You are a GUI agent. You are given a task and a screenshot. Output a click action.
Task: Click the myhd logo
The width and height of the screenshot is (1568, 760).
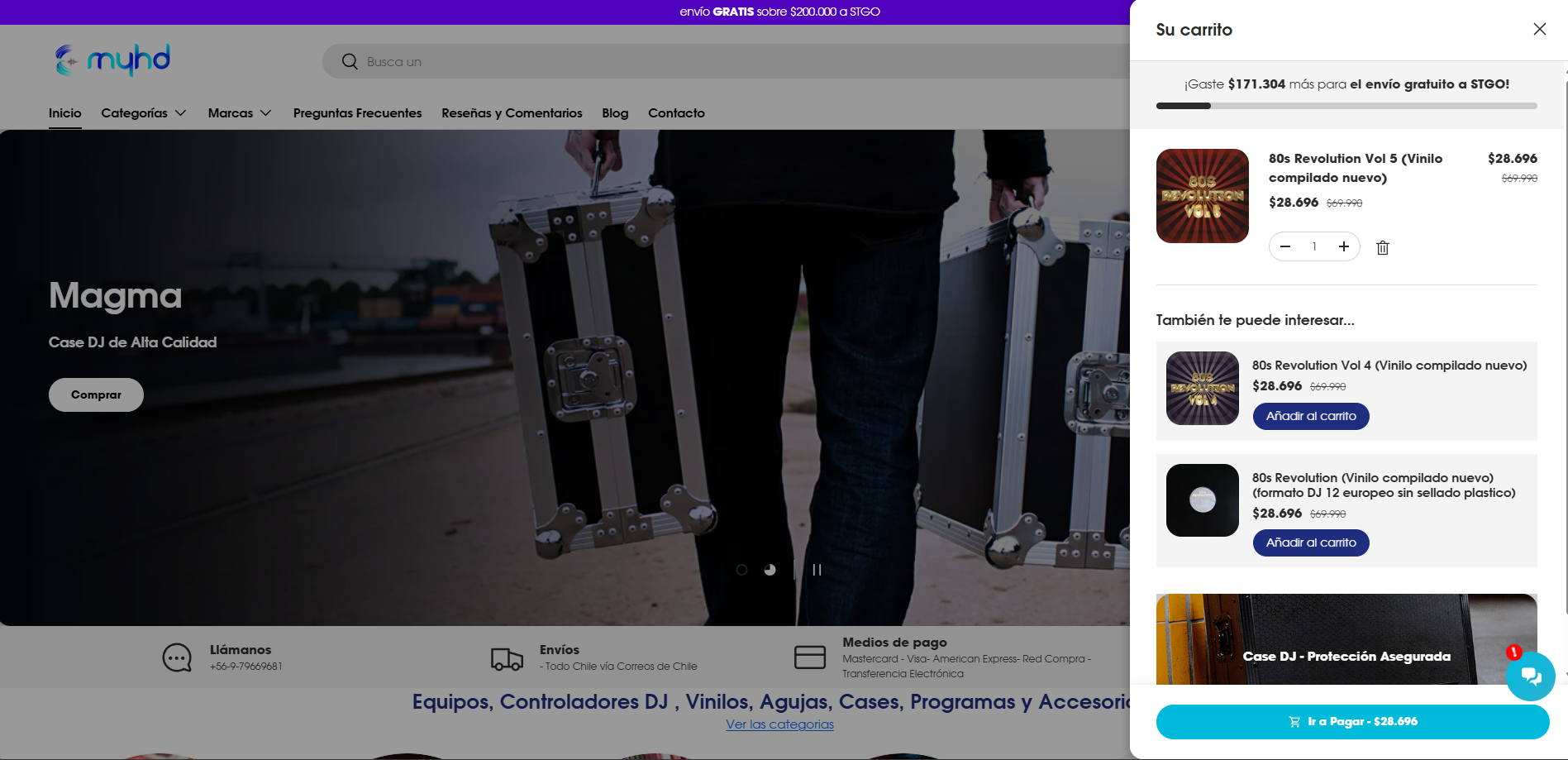(112, 60)
